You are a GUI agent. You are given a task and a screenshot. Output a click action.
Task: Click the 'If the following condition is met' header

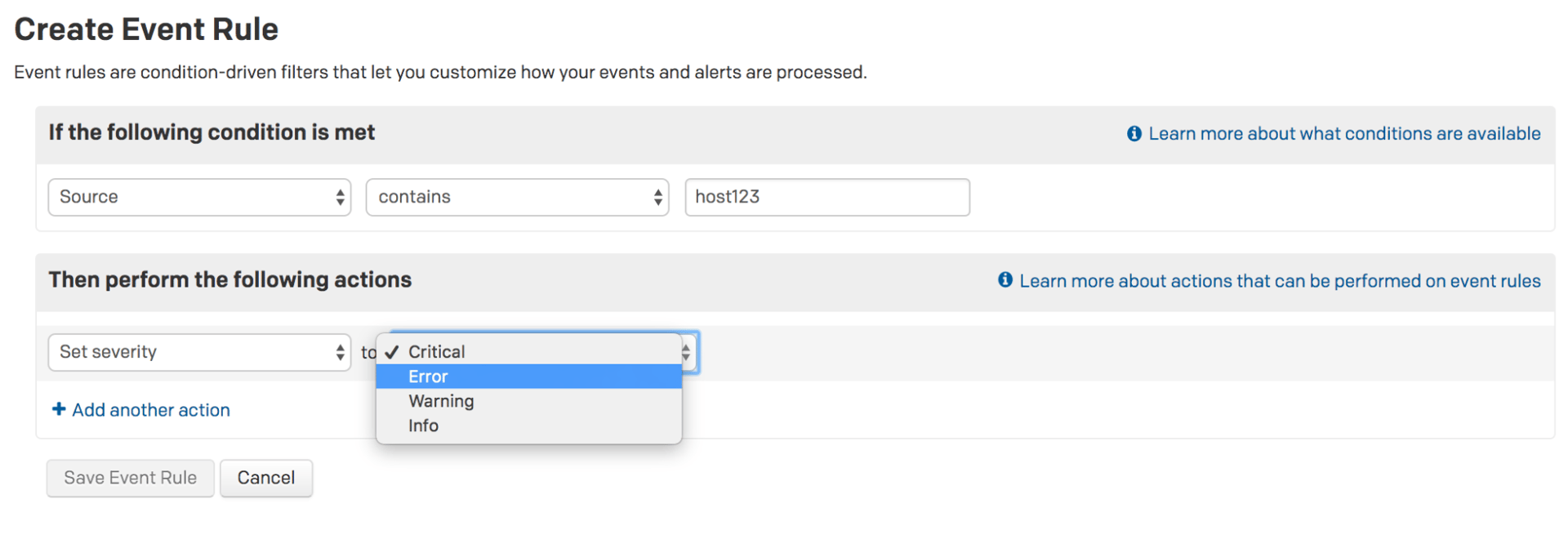[212, 133]
